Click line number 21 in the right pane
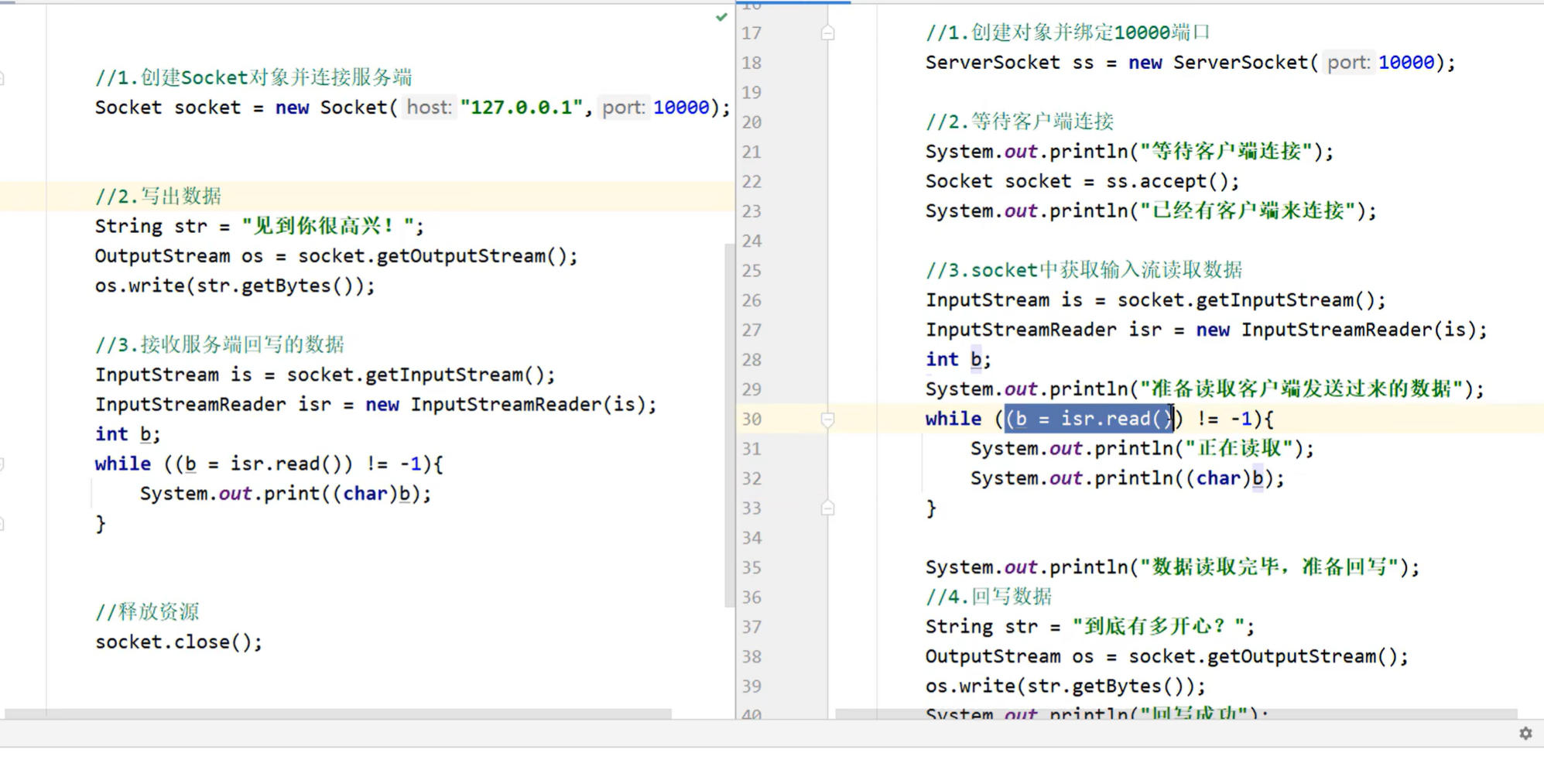This screenshot has height=784, width=1544. (x=751, y=152)
